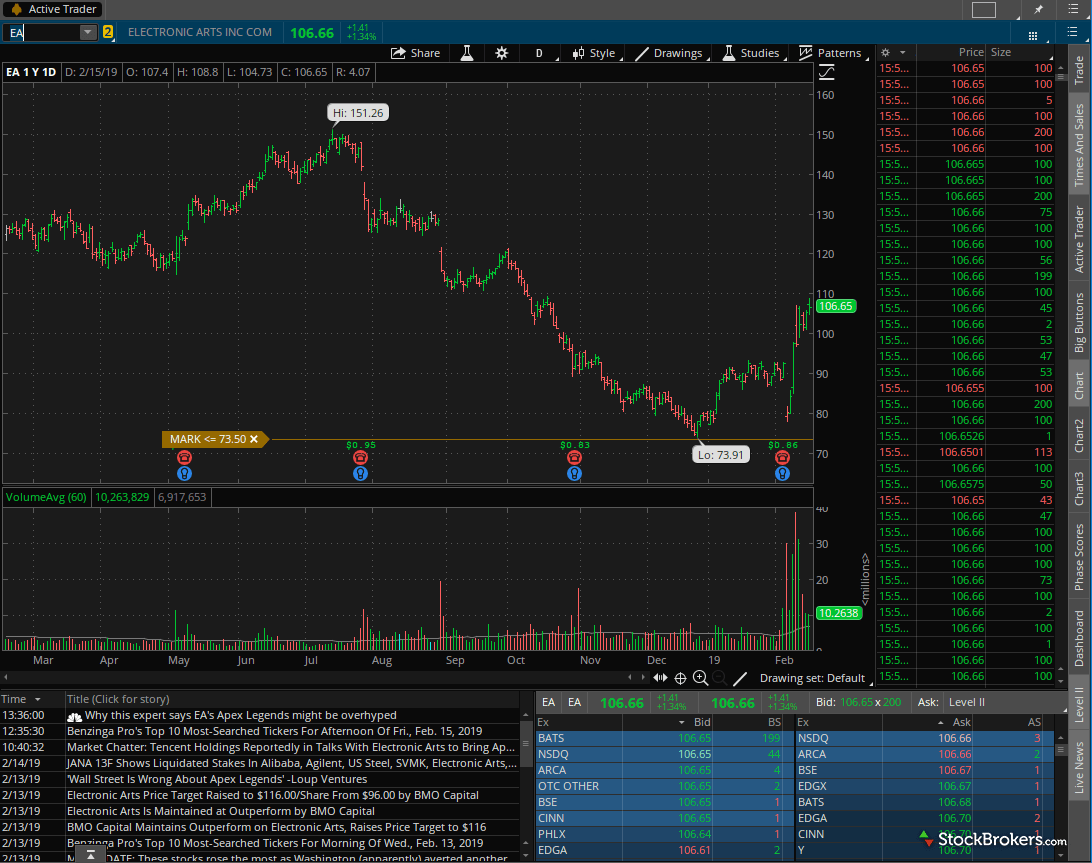Open the Trade side tab
The image size is (1092, 863).
point(1079,70)
